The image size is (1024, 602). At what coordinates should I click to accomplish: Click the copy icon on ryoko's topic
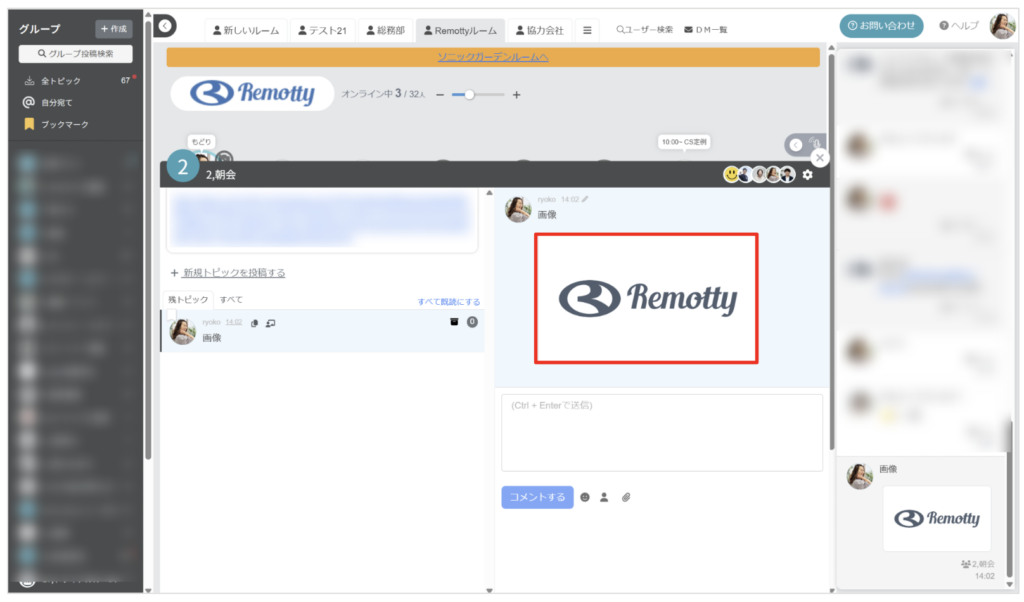[x=255, y=323]
